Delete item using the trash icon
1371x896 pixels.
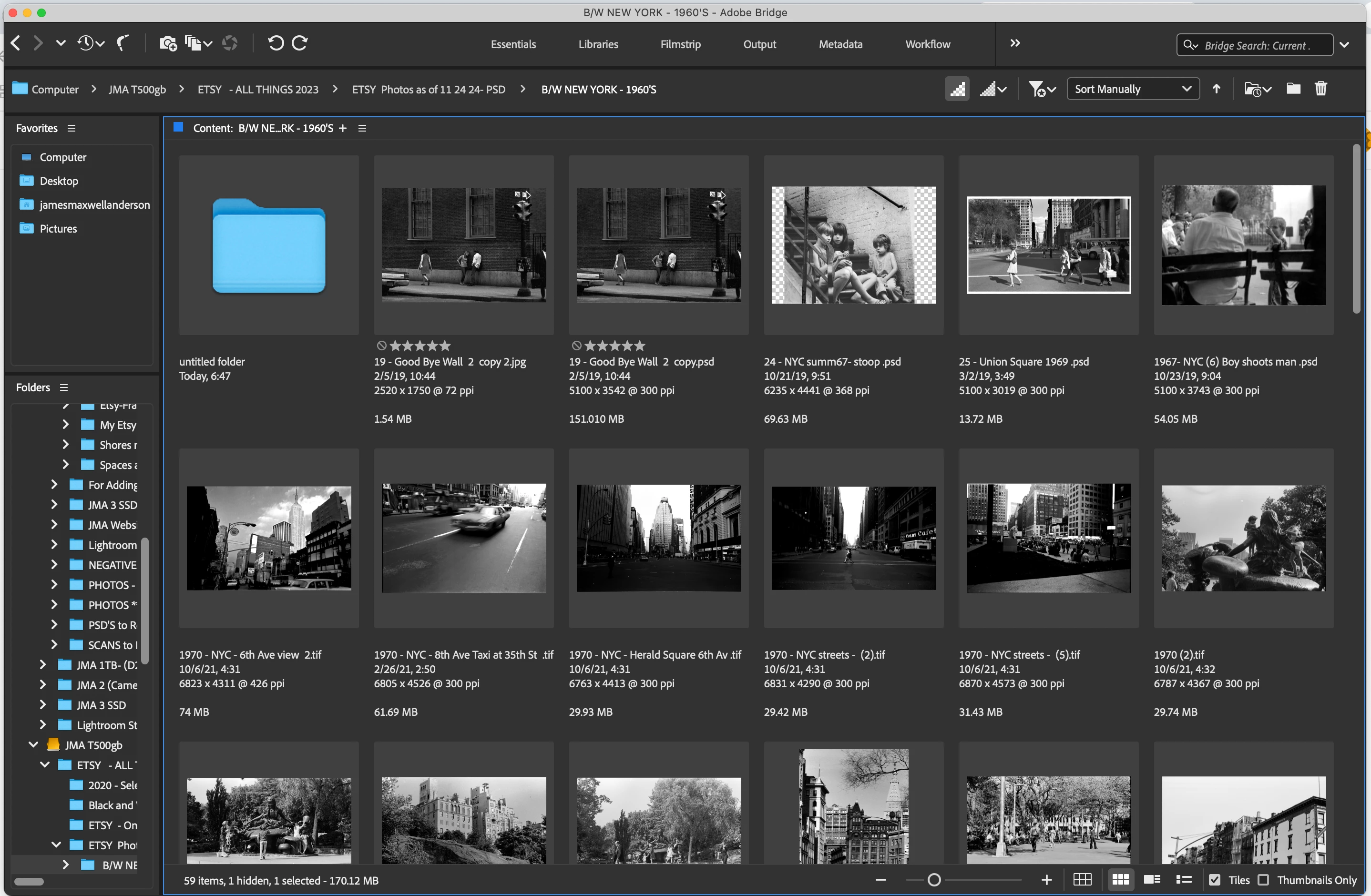1320,89
